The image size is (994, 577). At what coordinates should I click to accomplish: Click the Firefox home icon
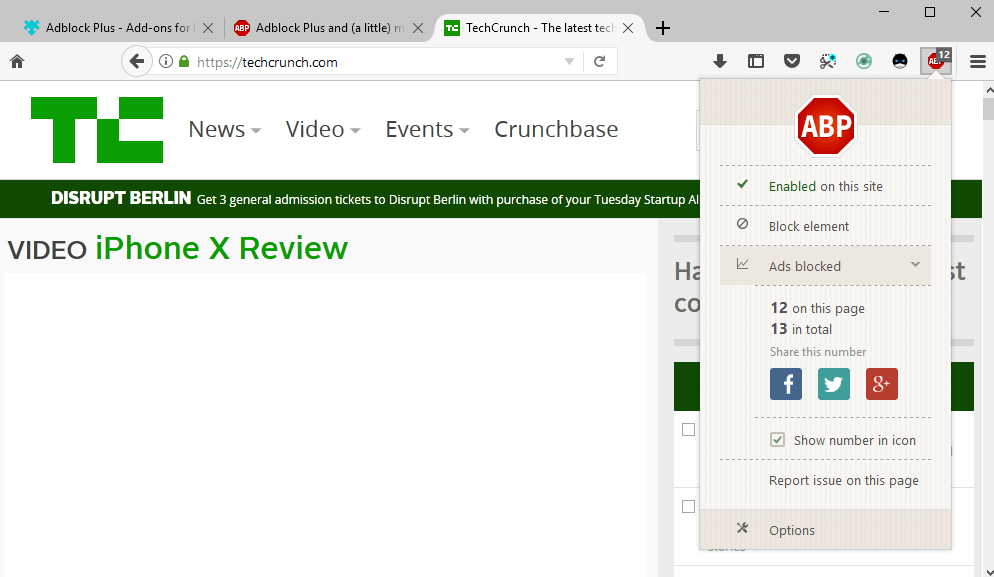[17, 62]
